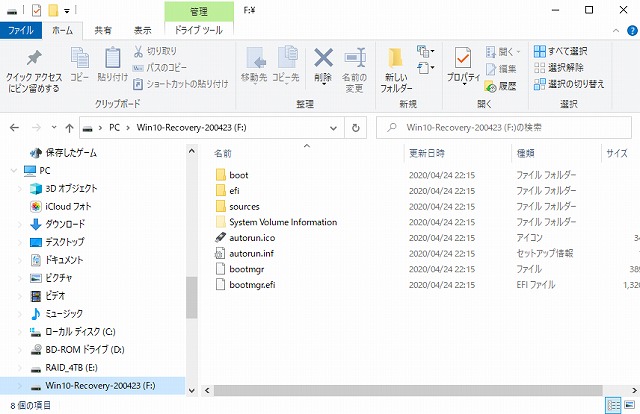This screenshot has width=640, height=414.
Task: Create a New Folder (新しいフォルダー)
Action: click(396, 70)
